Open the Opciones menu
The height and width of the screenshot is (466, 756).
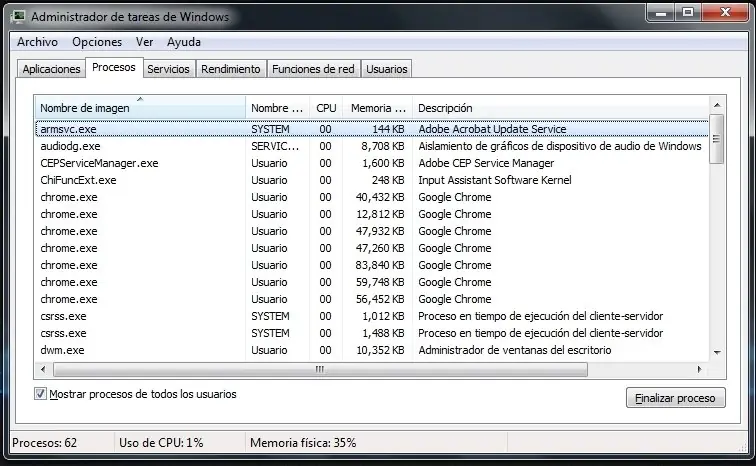pyautogui.click(x=97, y=42)
